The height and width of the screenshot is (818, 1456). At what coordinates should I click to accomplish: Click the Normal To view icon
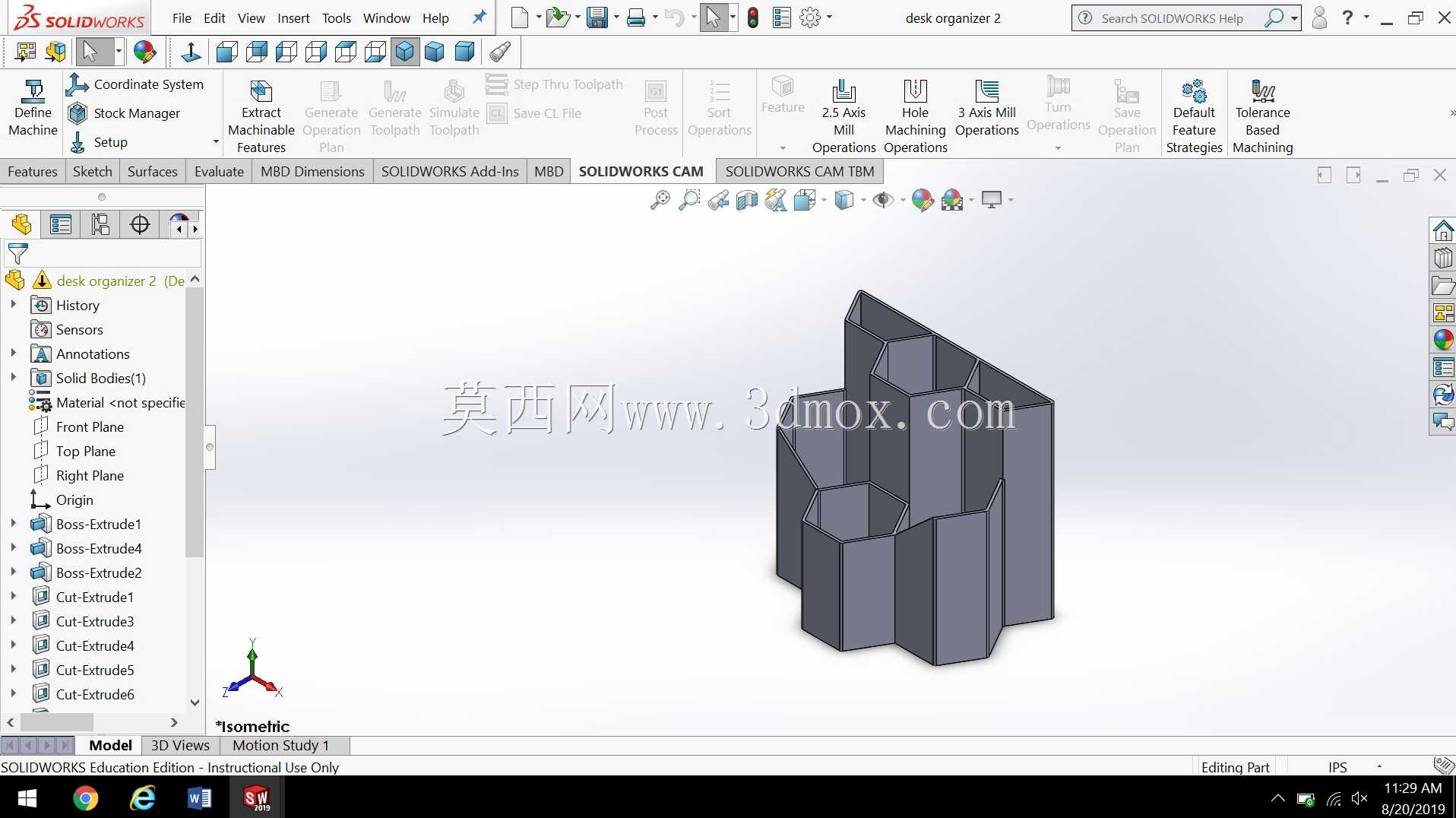point(191,52)
